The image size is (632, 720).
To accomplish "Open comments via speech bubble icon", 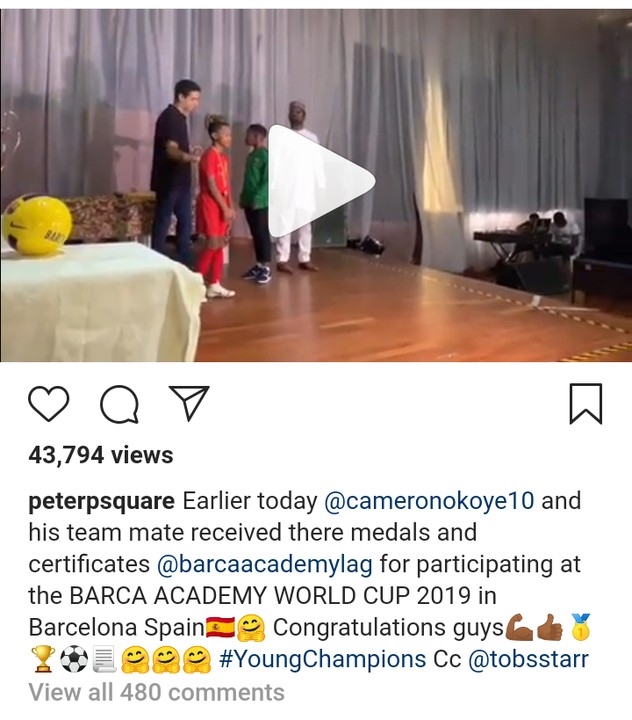I will (x=119, y=404).
